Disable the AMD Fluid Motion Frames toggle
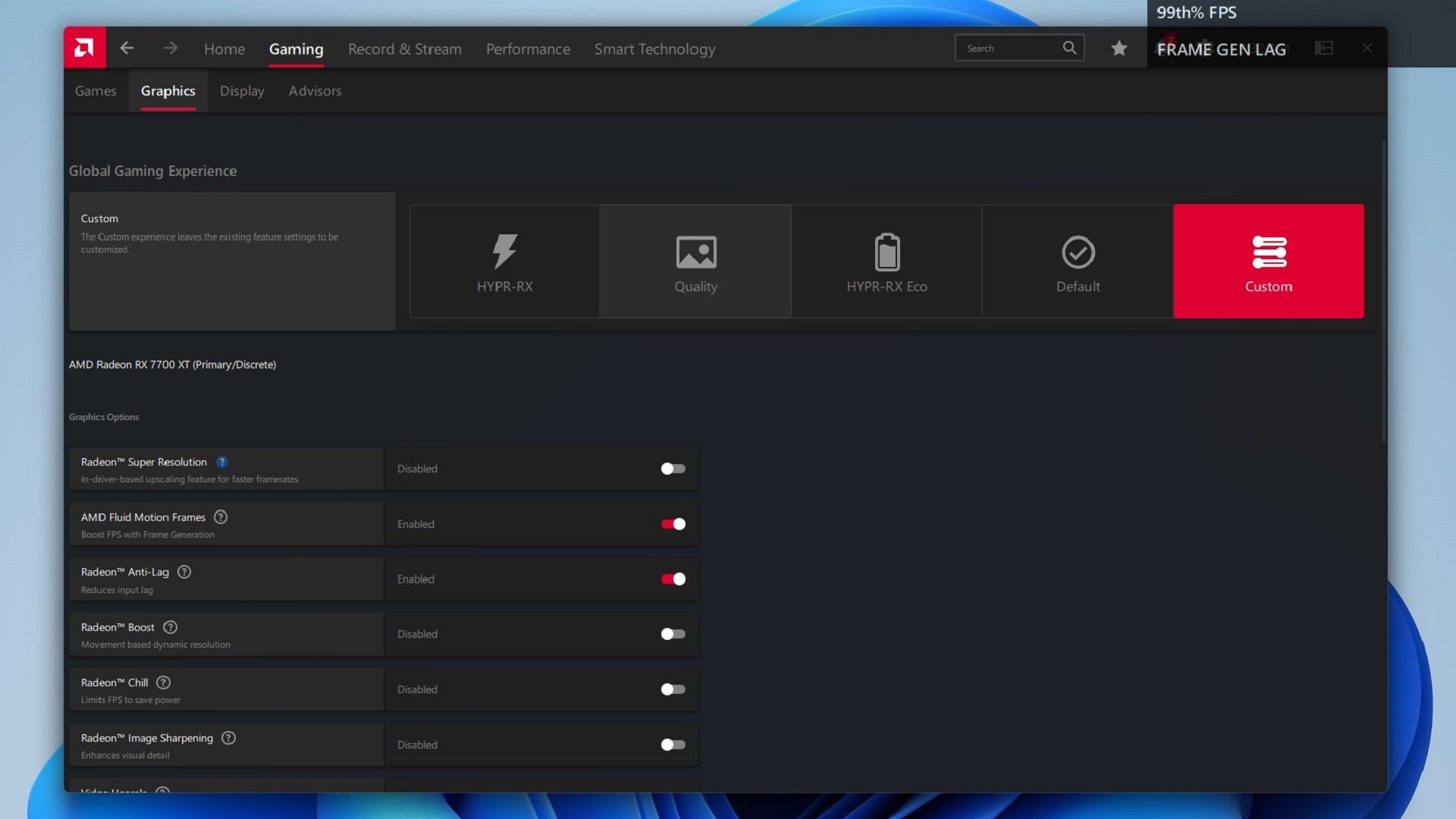Image resolution: width=1456 pixels, height=819 pixels. click(672, 523)
